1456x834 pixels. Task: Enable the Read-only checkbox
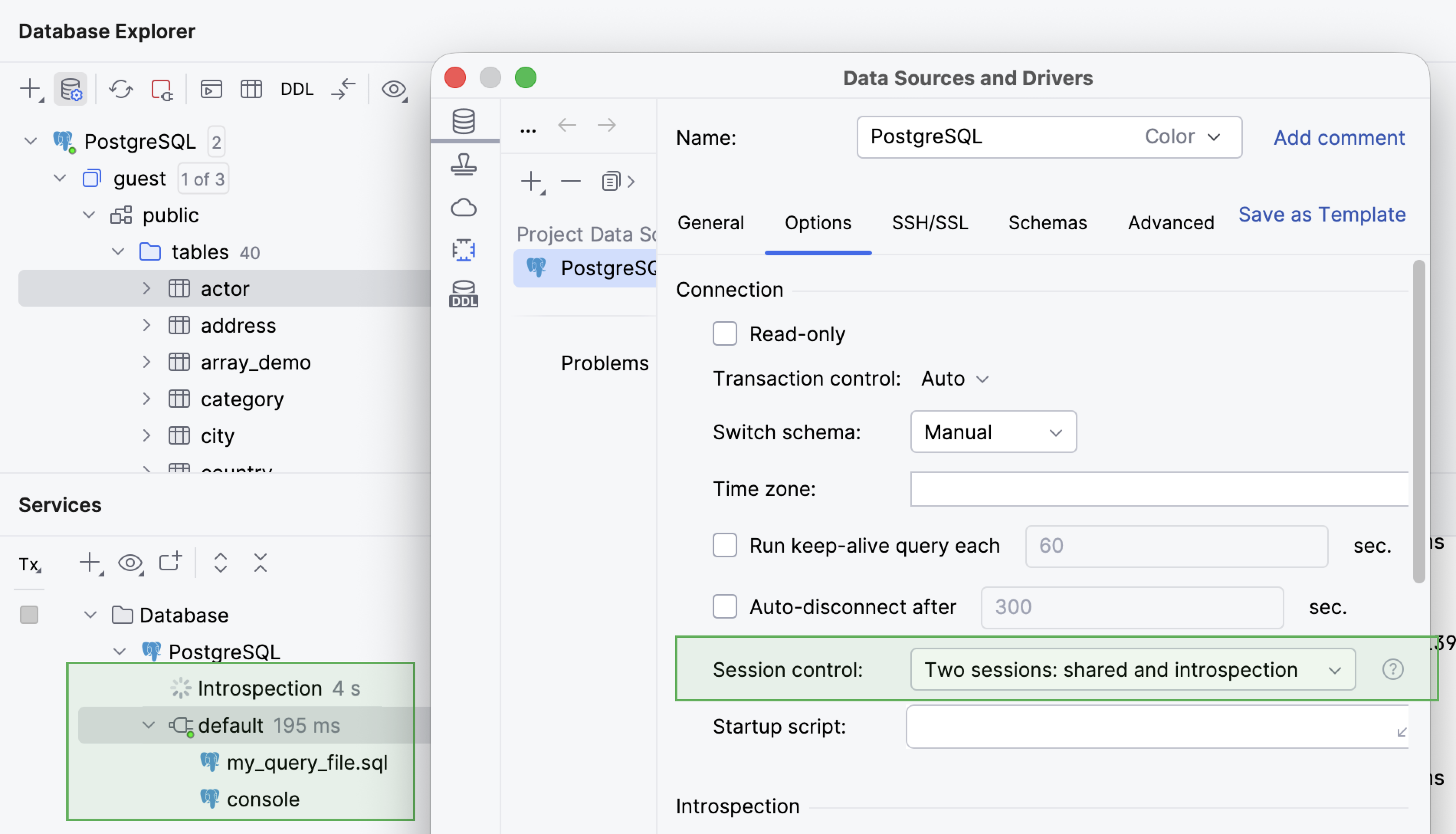[724, 333]
